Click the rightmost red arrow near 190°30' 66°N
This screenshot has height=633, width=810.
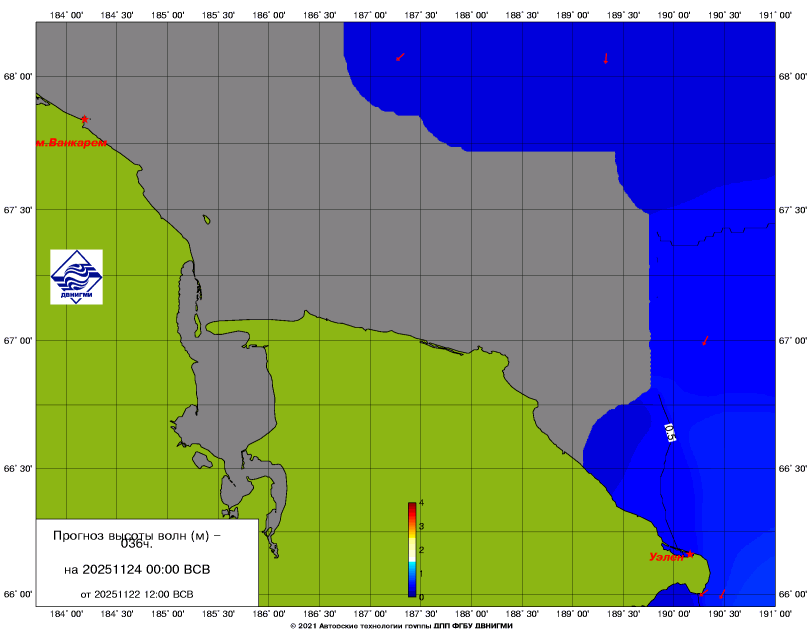(x=722, y=594)
